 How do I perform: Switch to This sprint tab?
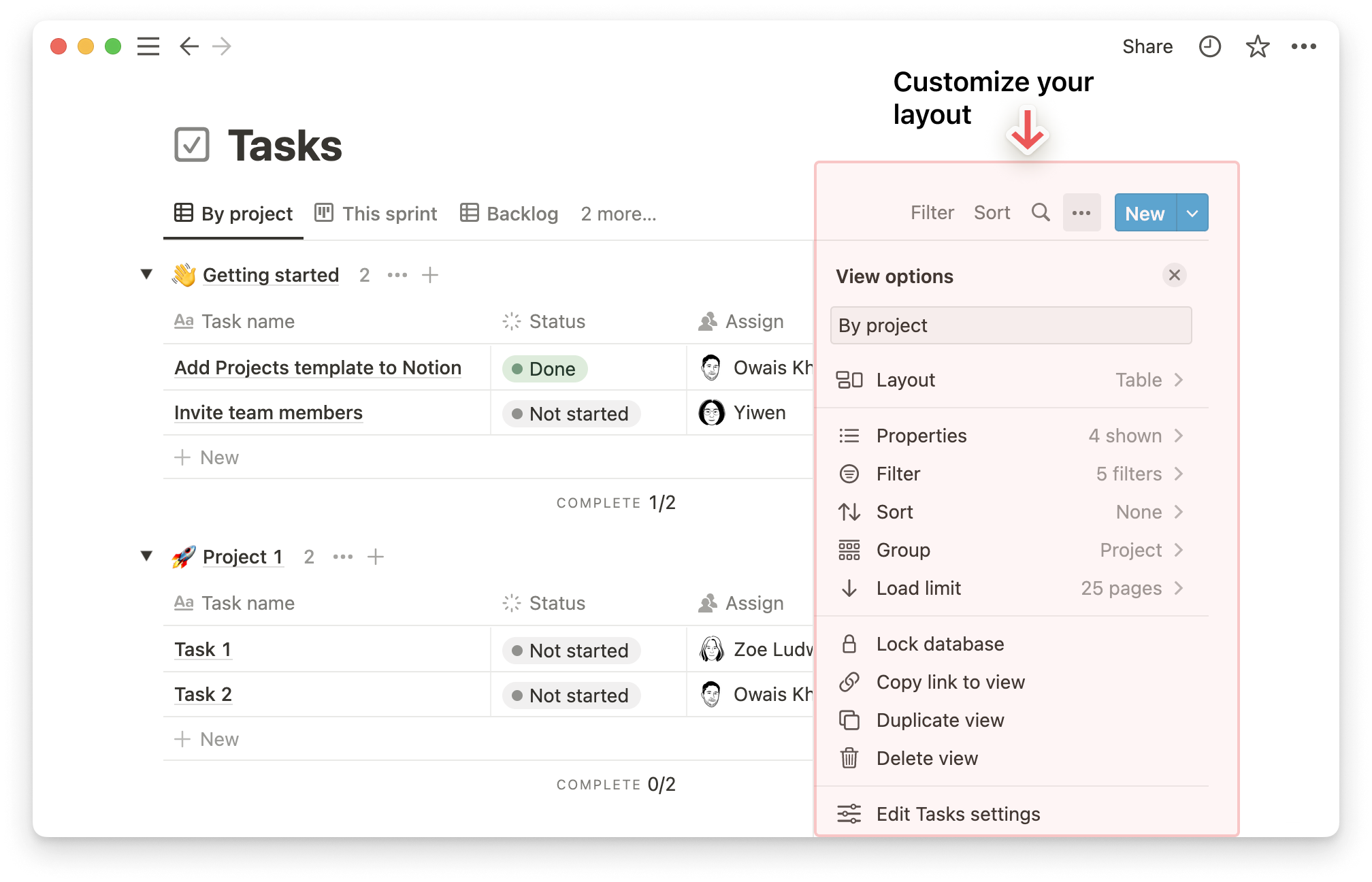click(376, 214)
